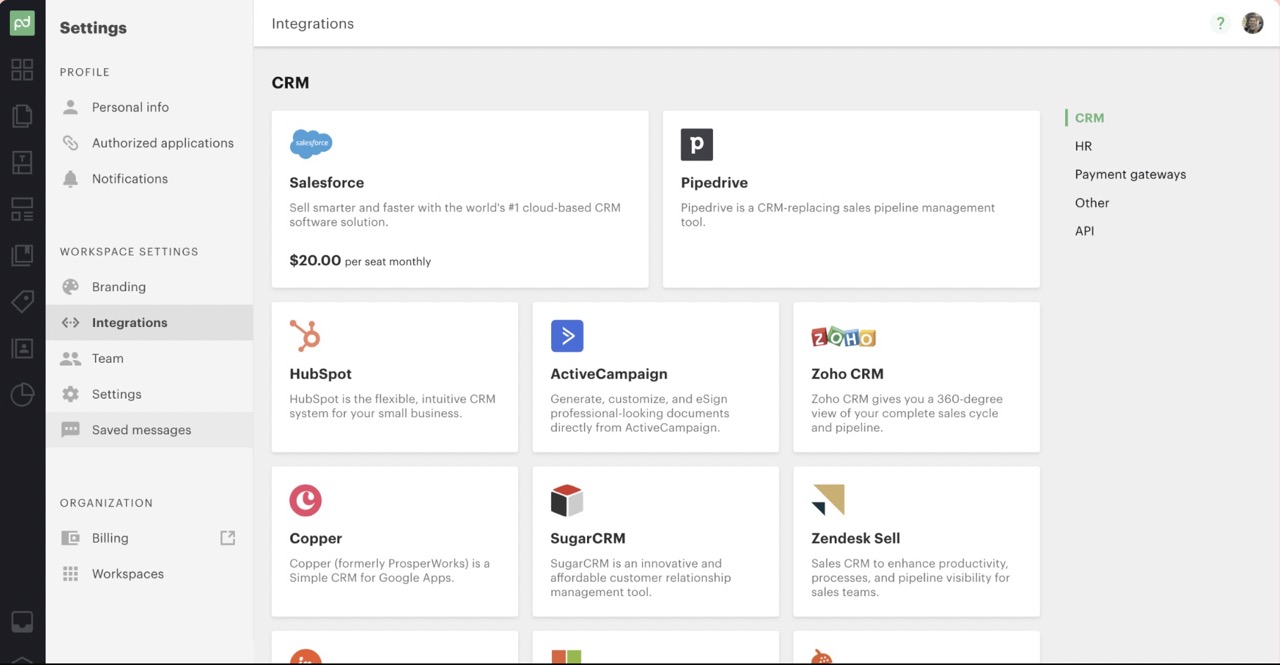
Task: Open the HubSpot integration title
Action: [320, 374]
